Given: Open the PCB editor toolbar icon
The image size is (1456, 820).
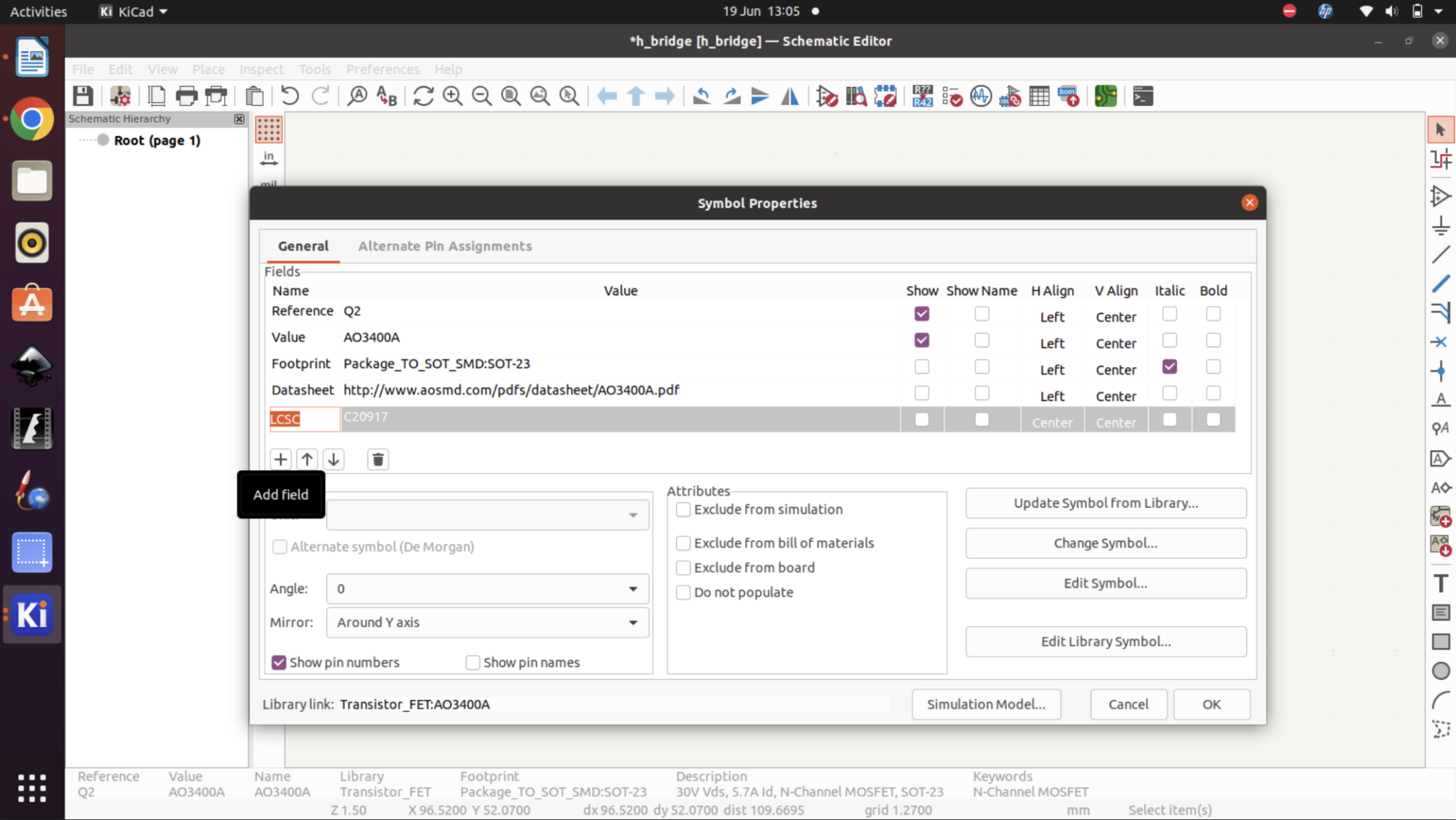Looking at the screenshot, I should coord(1106,96).
